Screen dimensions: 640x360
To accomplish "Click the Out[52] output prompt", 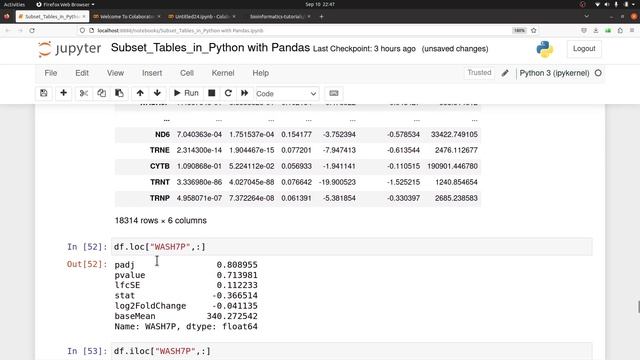I will click(x=87, y=264).
